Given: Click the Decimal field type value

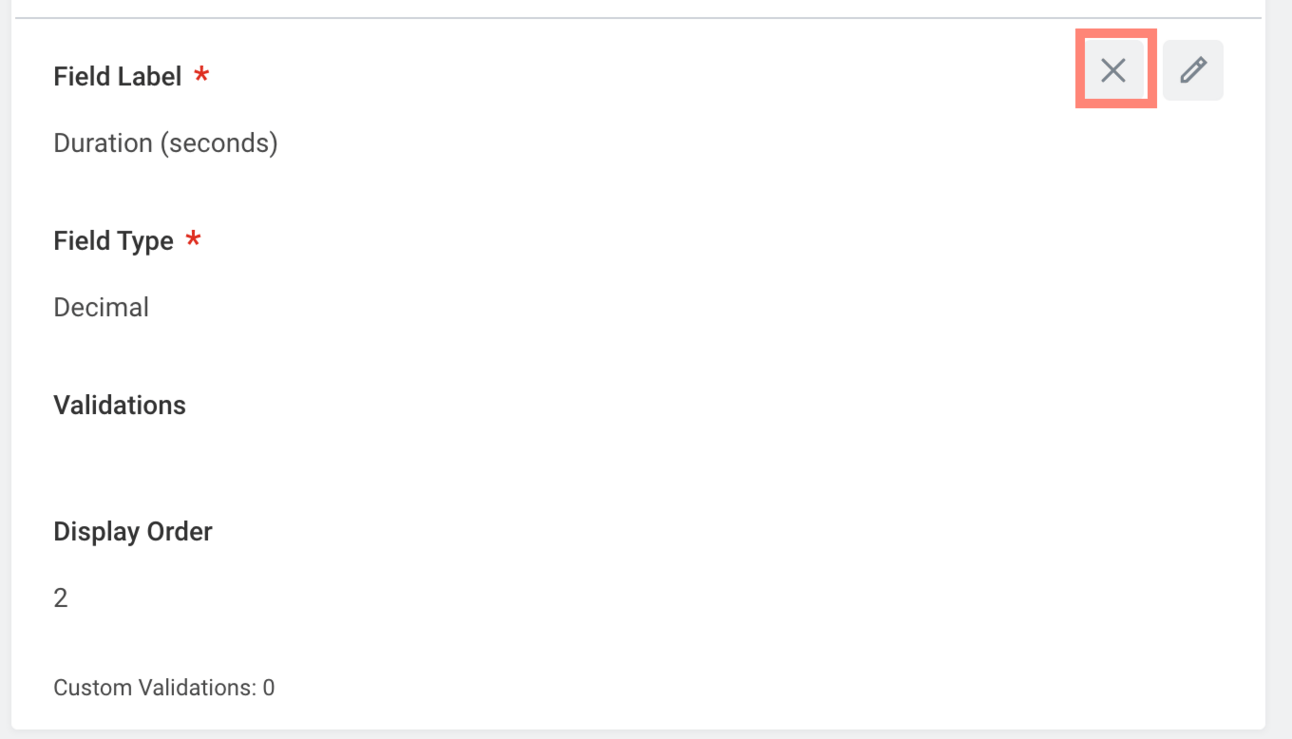Looking at the screenshot, I should coord(101,307).
